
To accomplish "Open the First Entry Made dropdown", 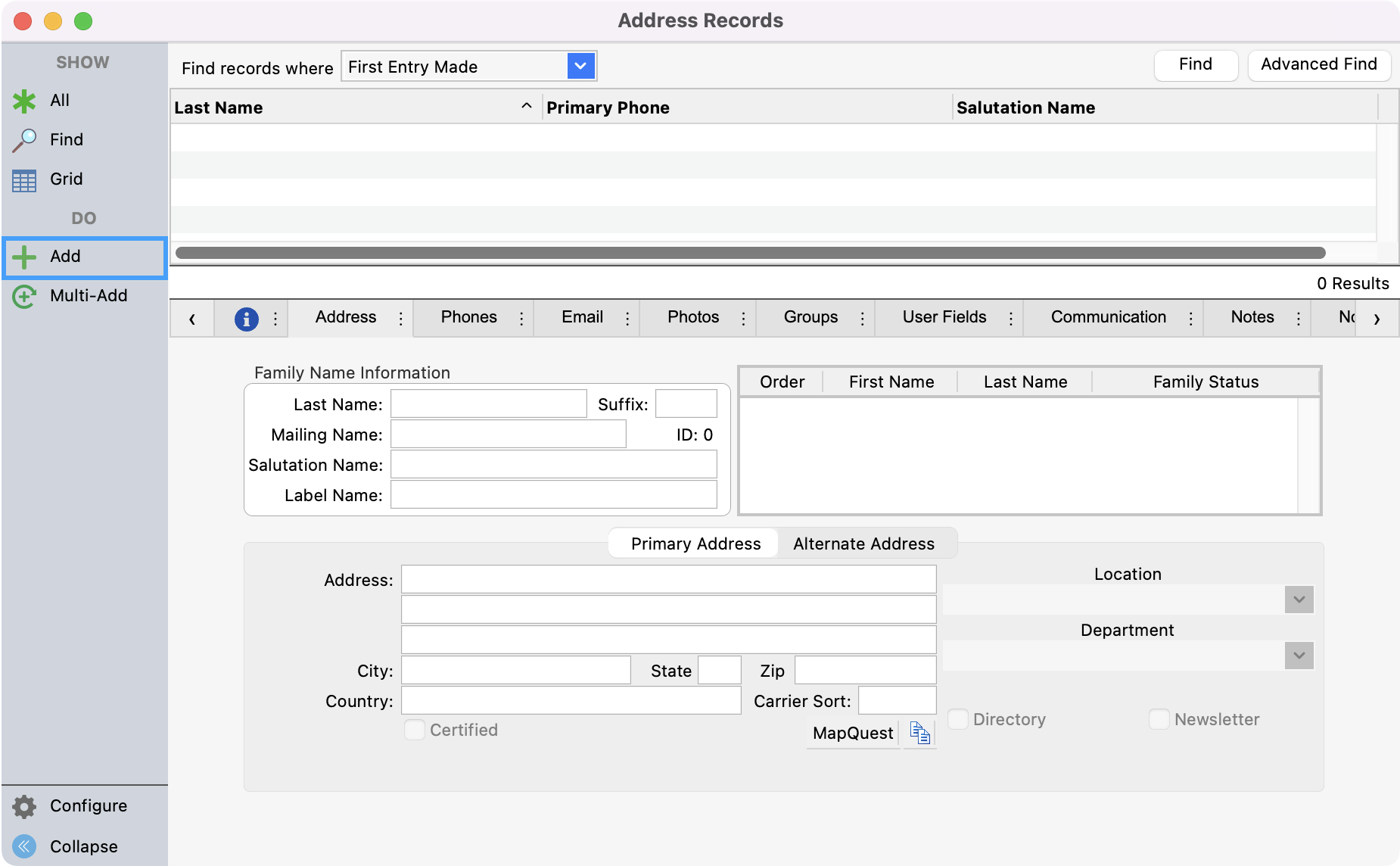I will tap(580, 67).
